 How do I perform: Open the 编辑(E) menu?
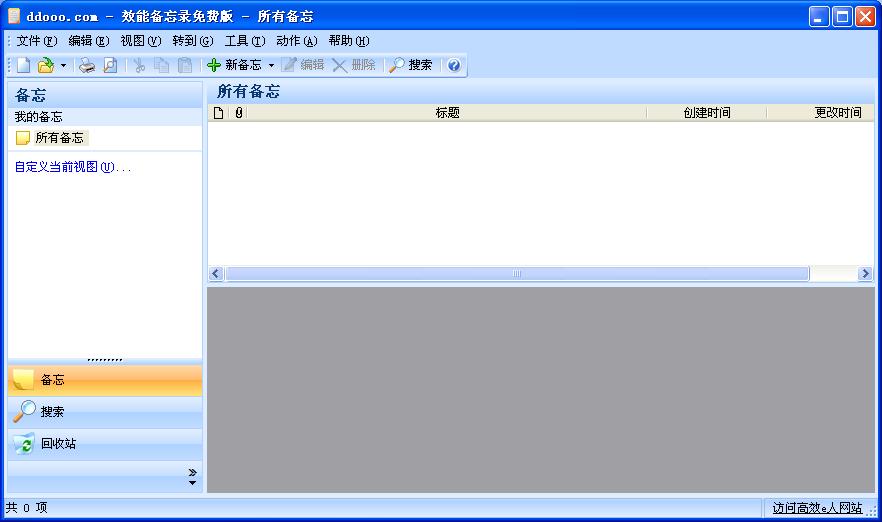89,40
